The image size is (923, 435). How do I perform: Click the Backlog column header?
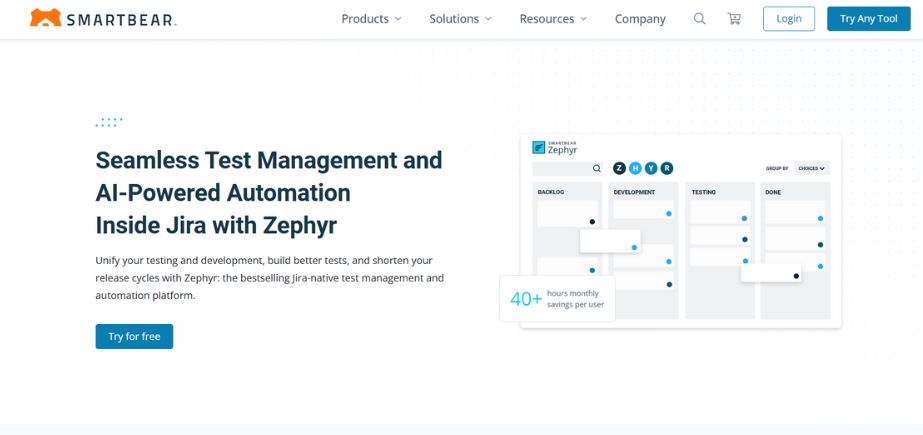pyautogui.click(x=551, y=192)
